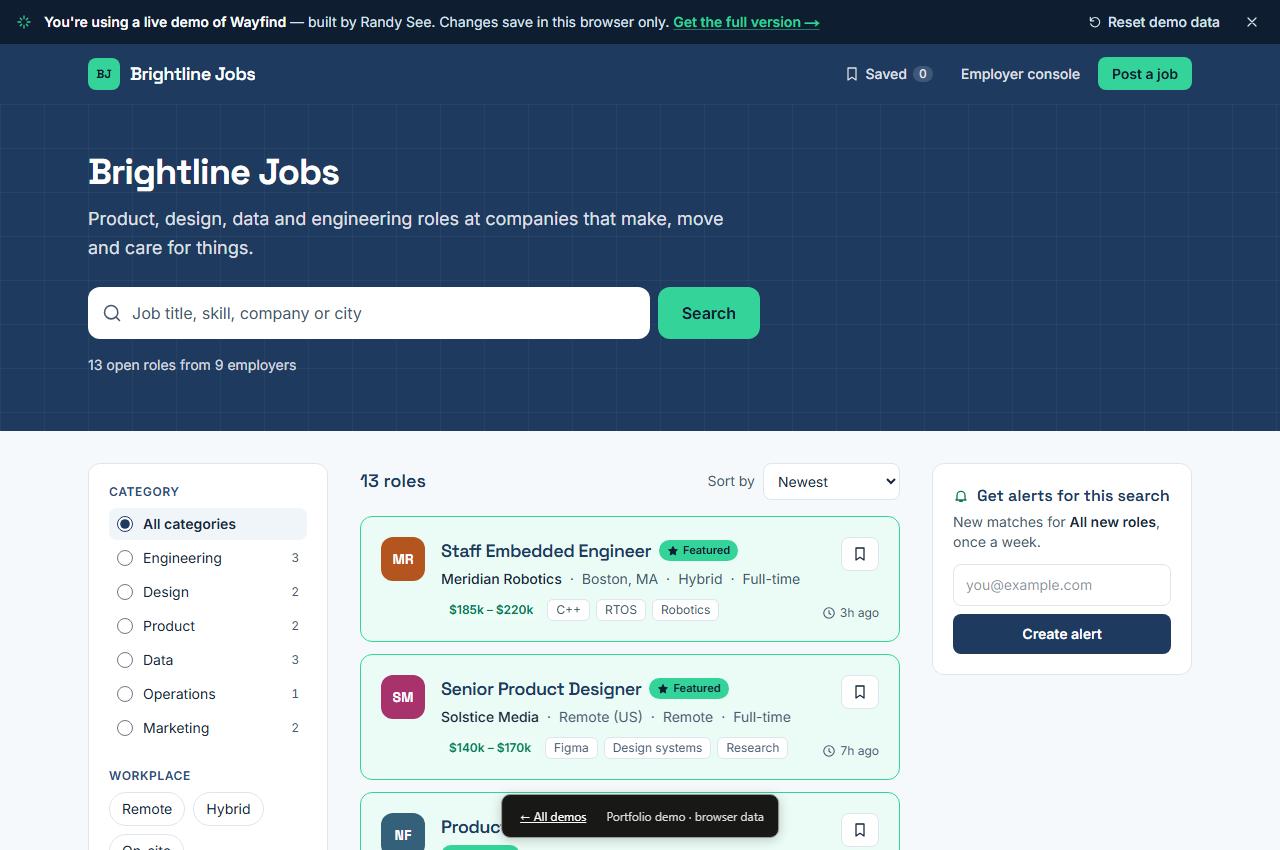Click the 13 roles heading
Screen dimensions: 1280x850
click(x=393, y=481)
